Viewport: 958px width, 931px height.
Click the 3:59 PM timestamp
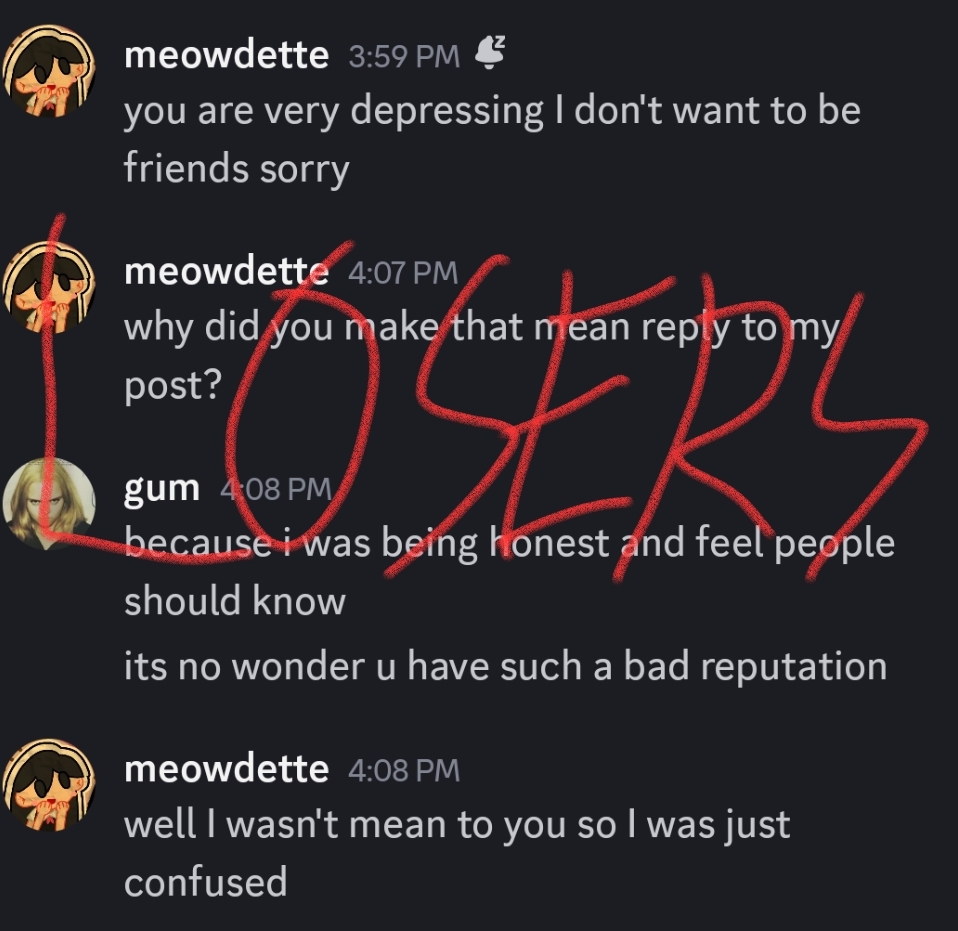pyautogui.click(x=404, y=56)
